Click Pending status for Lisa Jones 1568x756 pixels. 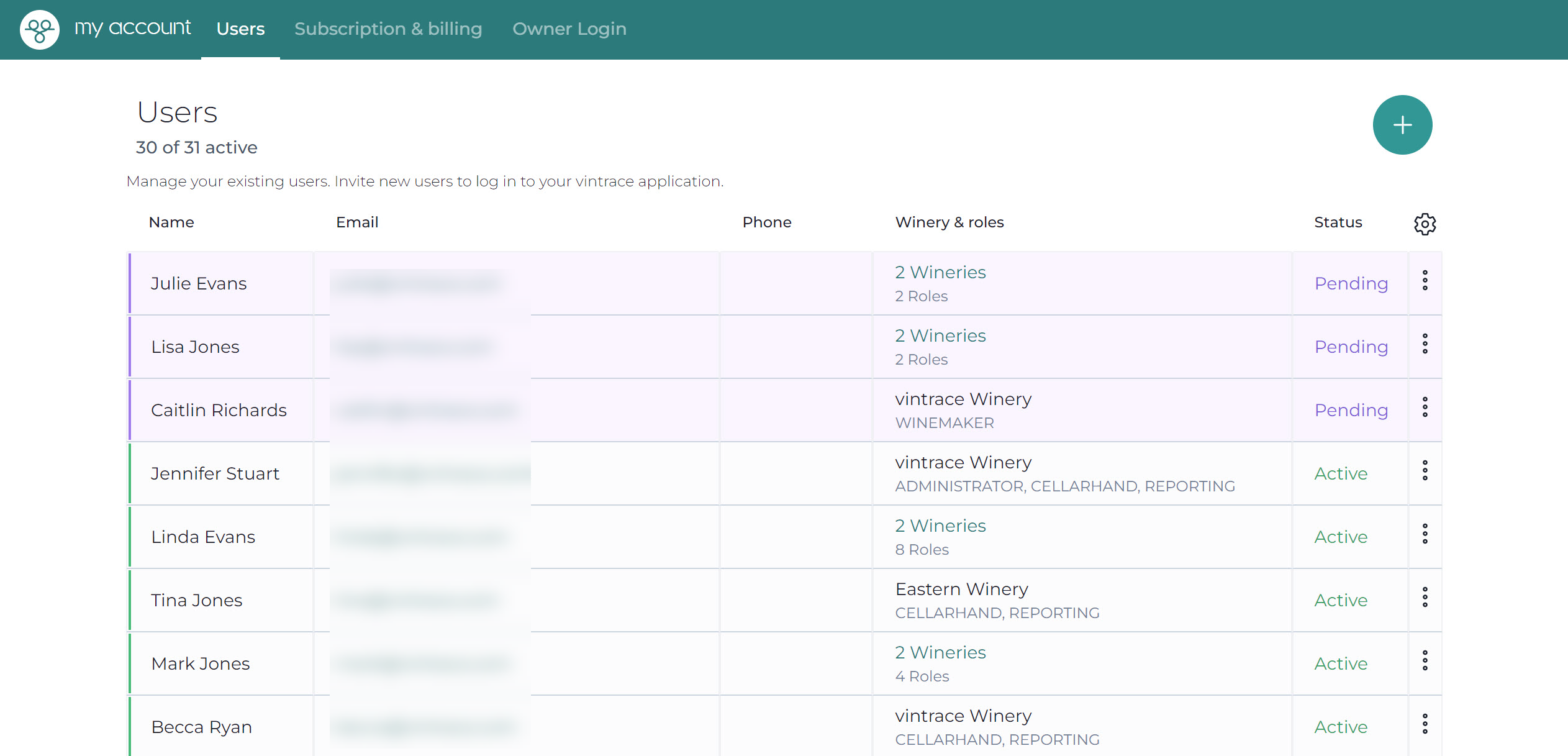click(x=1351, y=347)
